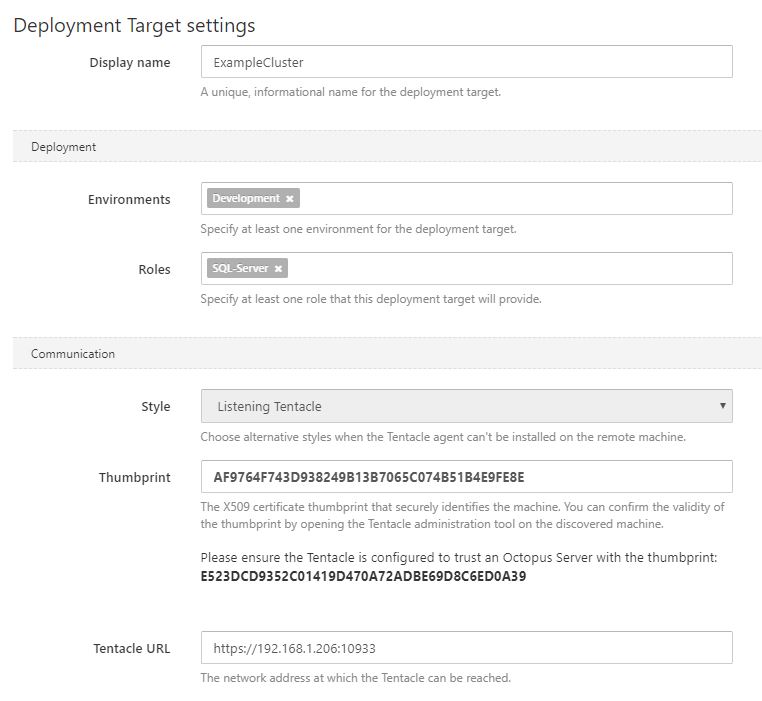Viewport: 762px width, 701px height.
Task: Remove the Development environment tag
Action: coord(290,199)
